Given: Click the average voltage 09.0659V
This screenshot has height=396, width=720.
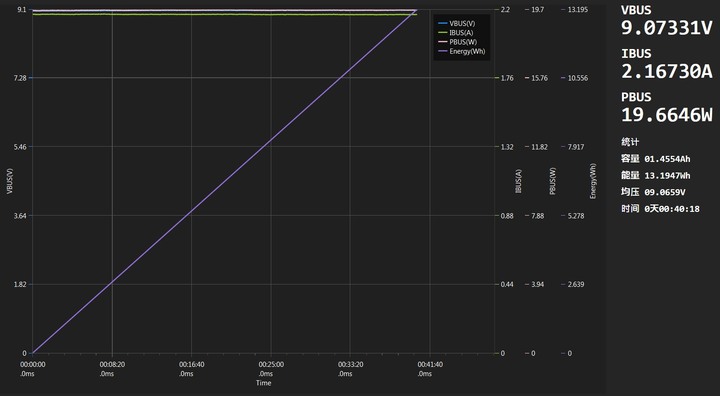Looking at the screenshot, I should (x=665, y=192).
